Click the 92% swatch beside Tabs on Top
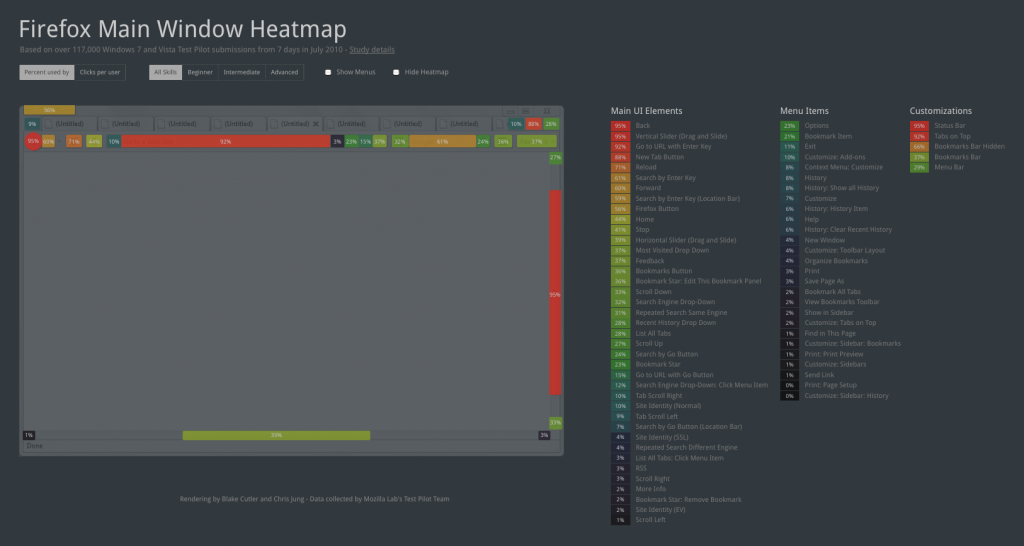1024x546 pixels. [x=919, y=136]
